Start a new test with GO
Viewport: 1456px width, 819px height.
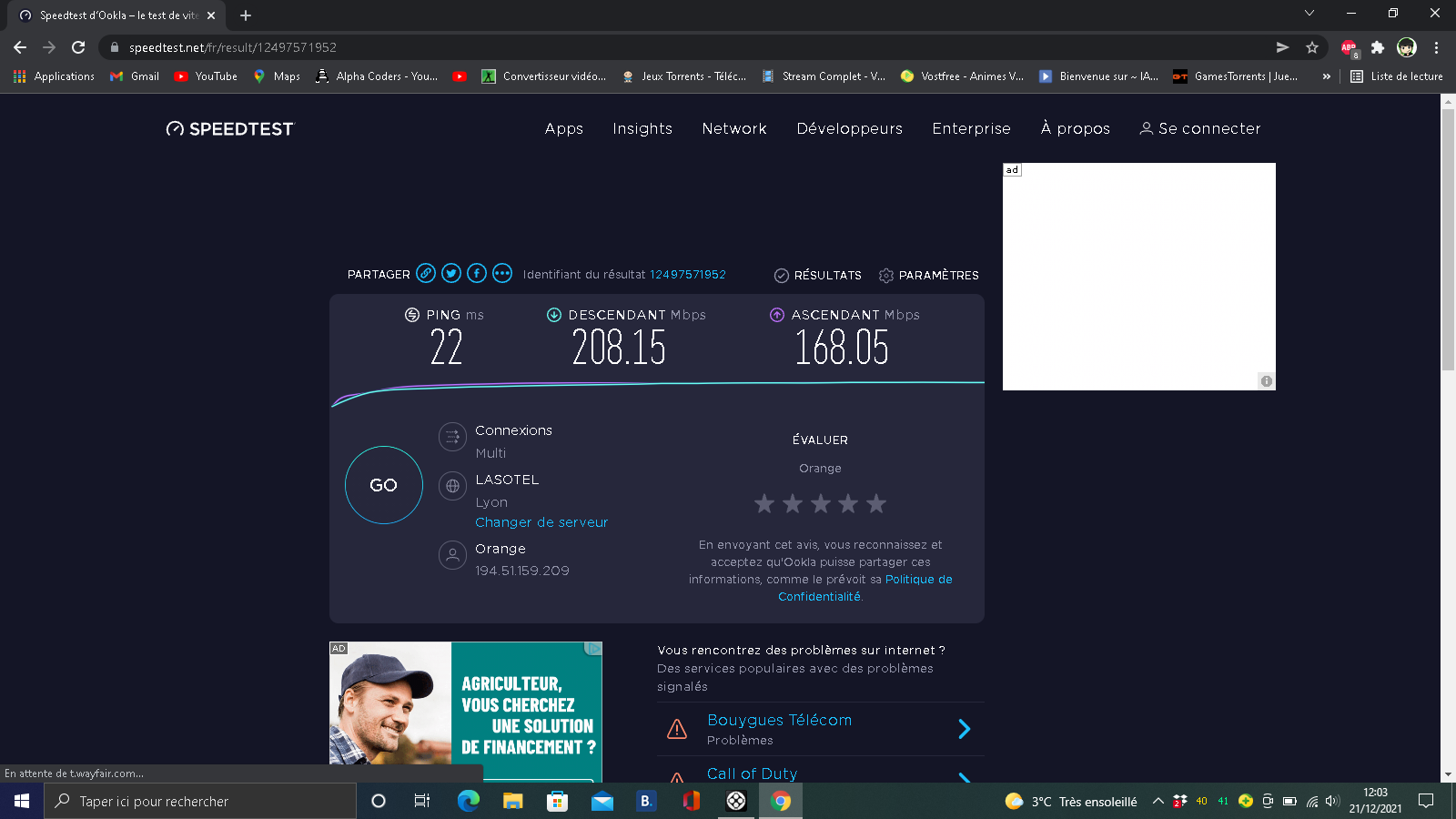(384, 485)
